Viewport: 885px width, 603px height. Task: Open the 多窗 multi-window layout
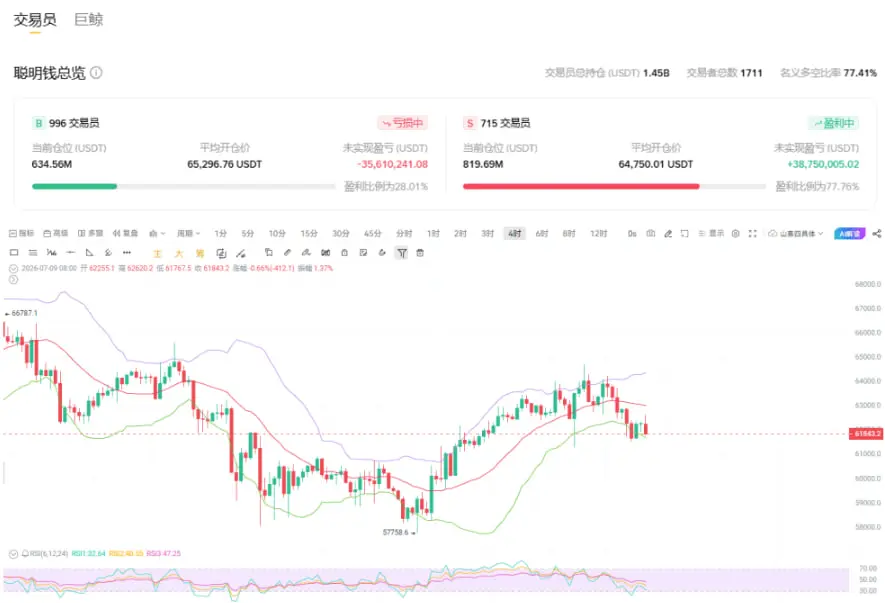(x=90, y=233)
